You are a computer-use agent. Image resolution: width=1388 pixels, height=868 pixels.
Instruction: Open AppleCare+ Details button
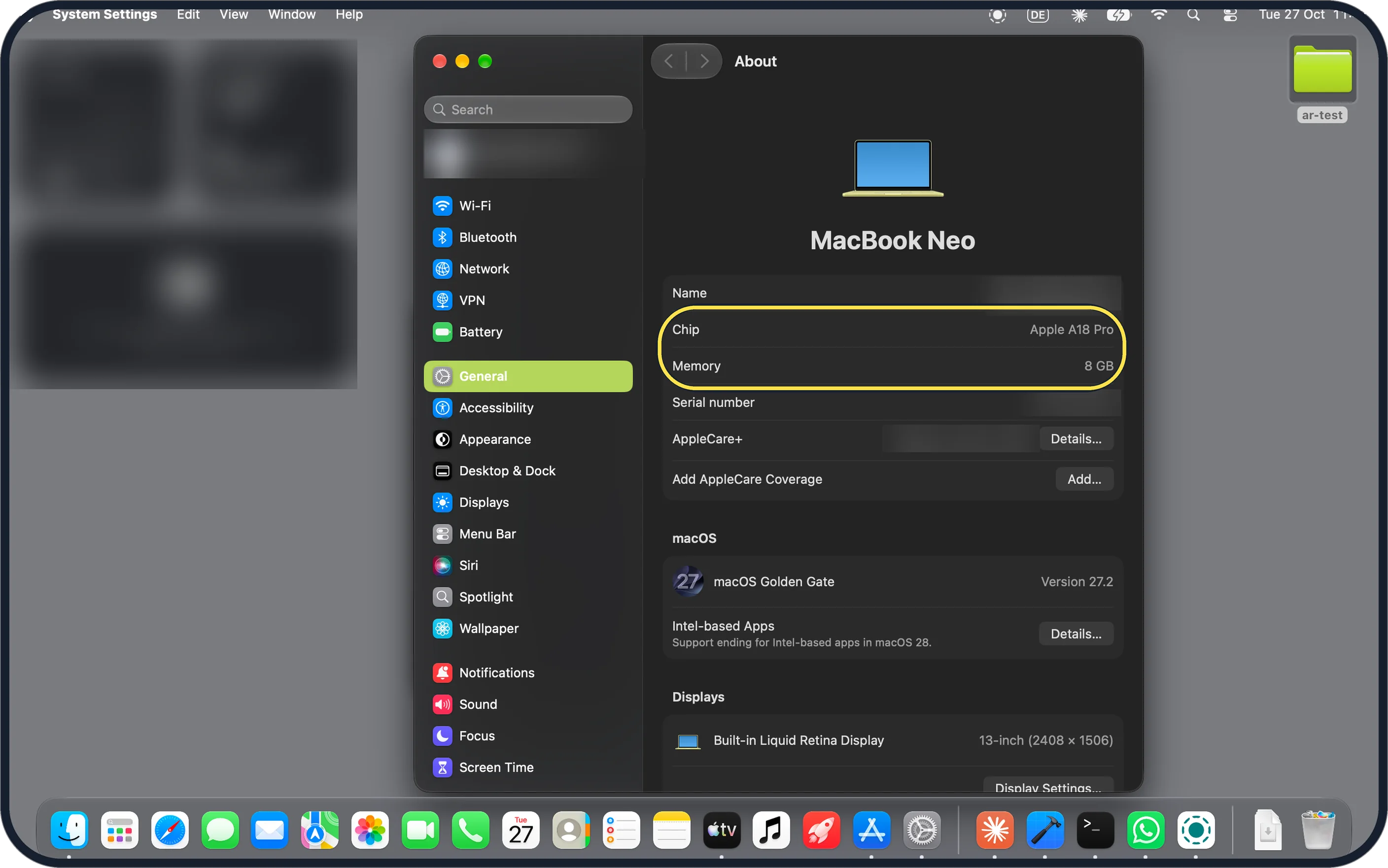(x=1076, y=438)
